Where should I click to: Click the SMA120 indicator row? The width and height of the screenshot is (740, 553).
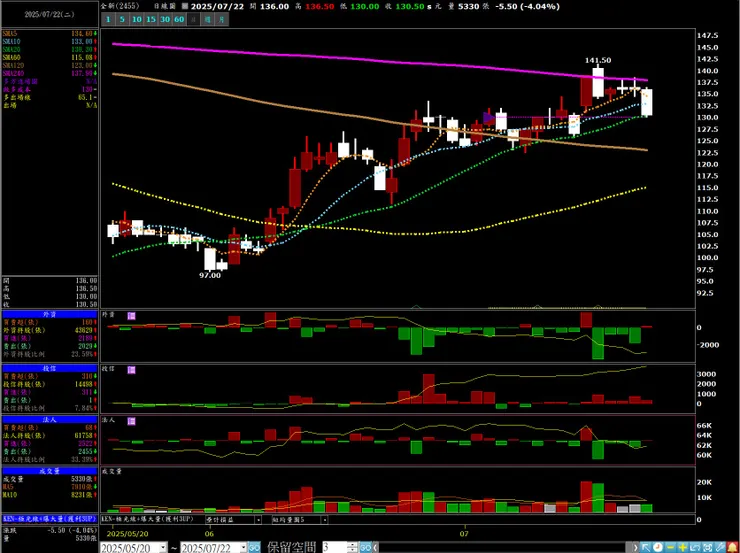click(x=50, y=66)
